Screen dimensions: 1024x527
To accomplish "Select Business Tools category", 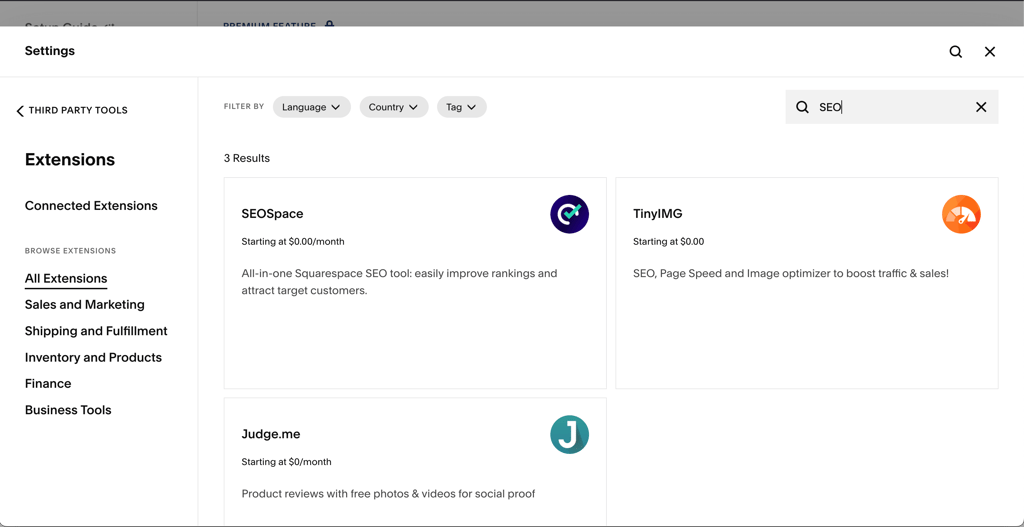I will click(68, 410).
